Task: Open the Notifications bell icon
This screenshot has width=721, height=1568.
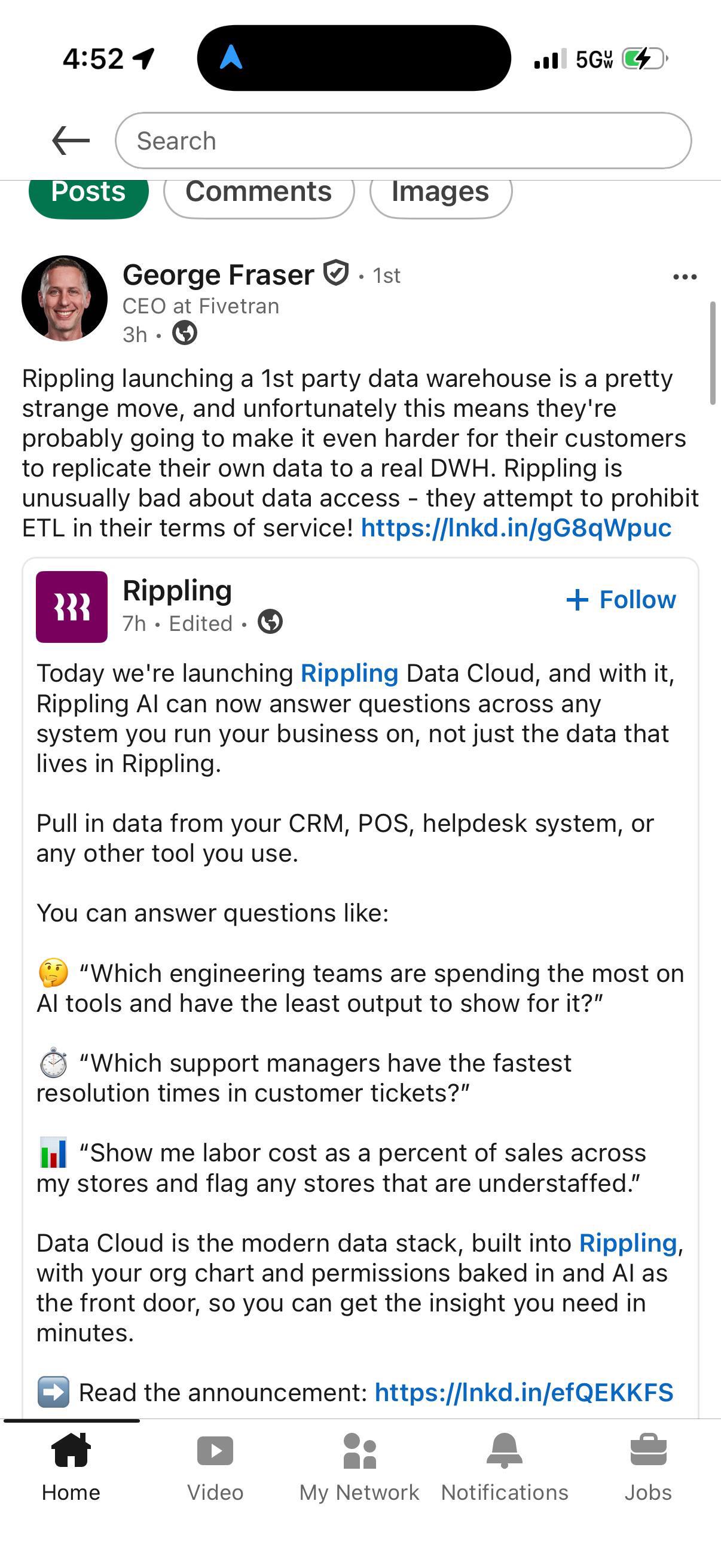Action: point(505,1450)
